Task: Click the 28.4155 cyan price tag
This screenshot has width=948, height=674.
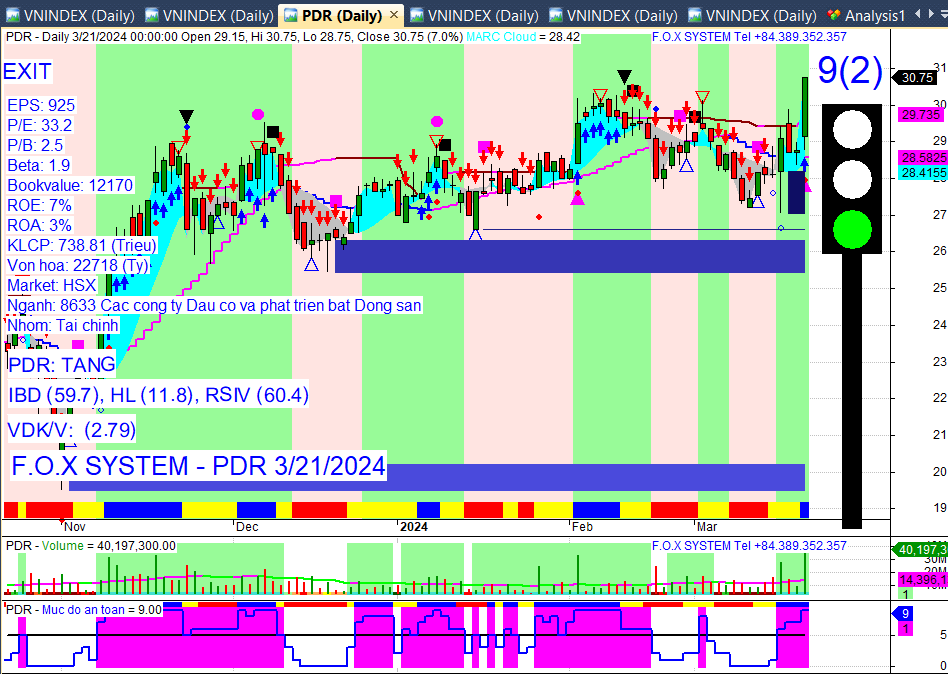Action: pos(923,173)
